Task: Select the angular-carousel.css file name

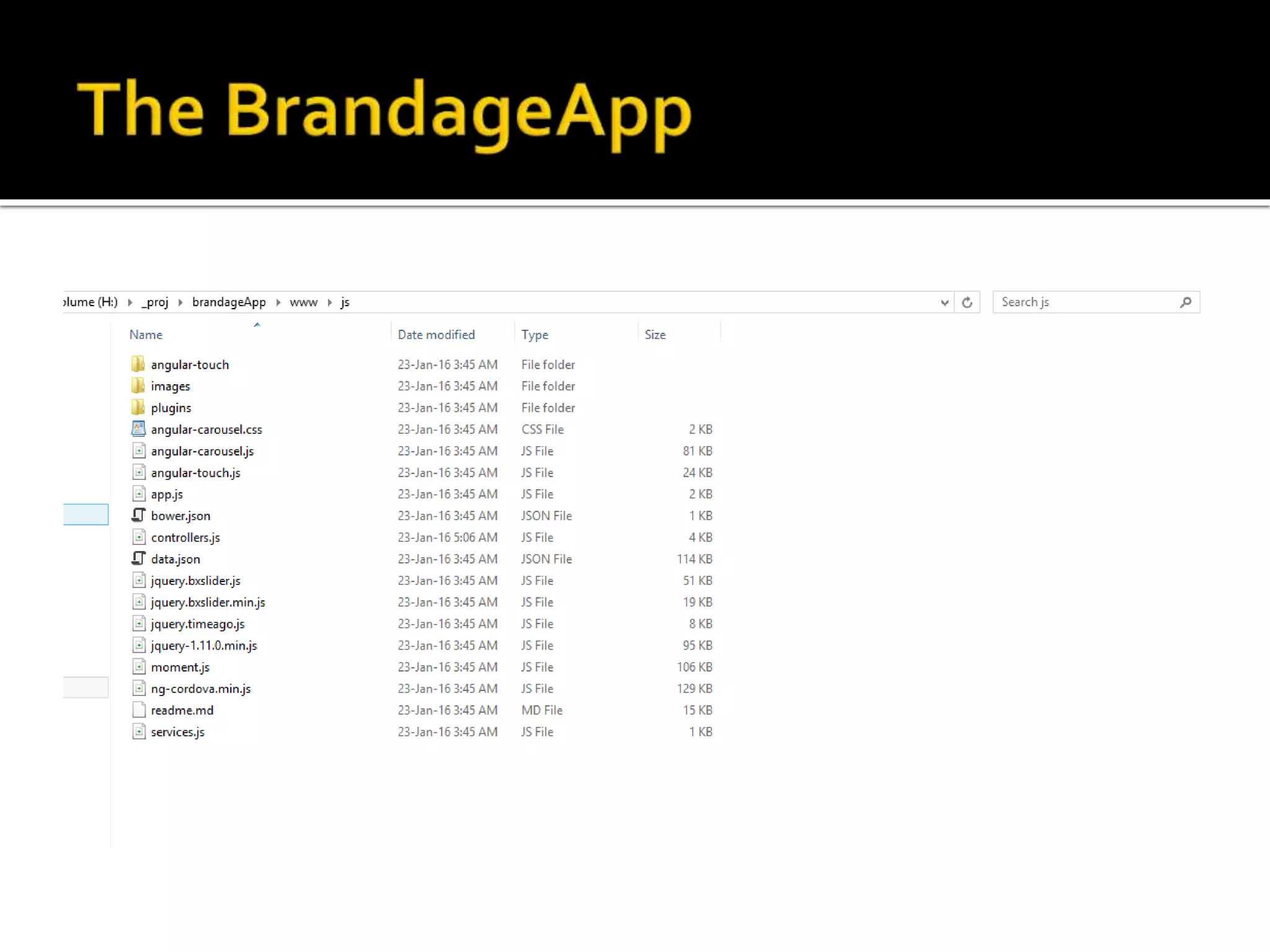Action: point(206,430)
